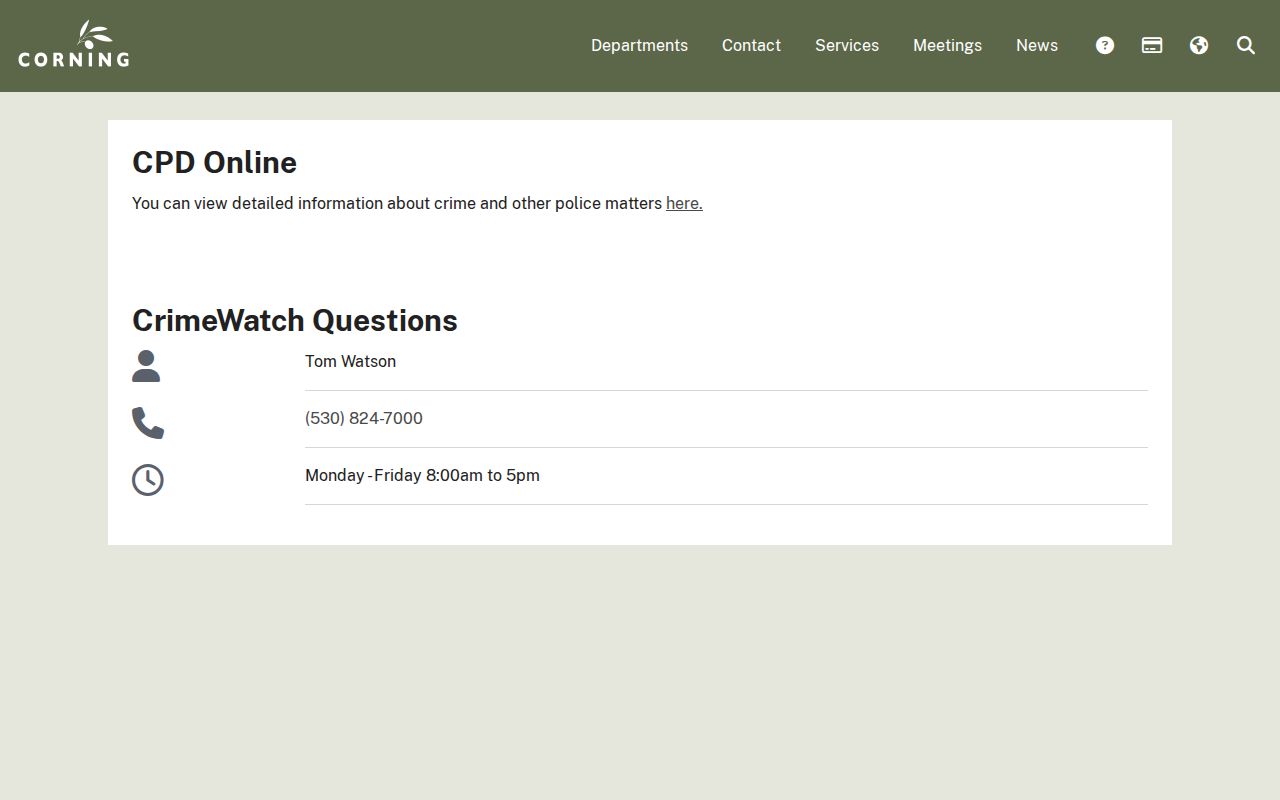Expand the Services menu
The height and width of the screenshot is (800, 1280).
(x=847, y=45)
